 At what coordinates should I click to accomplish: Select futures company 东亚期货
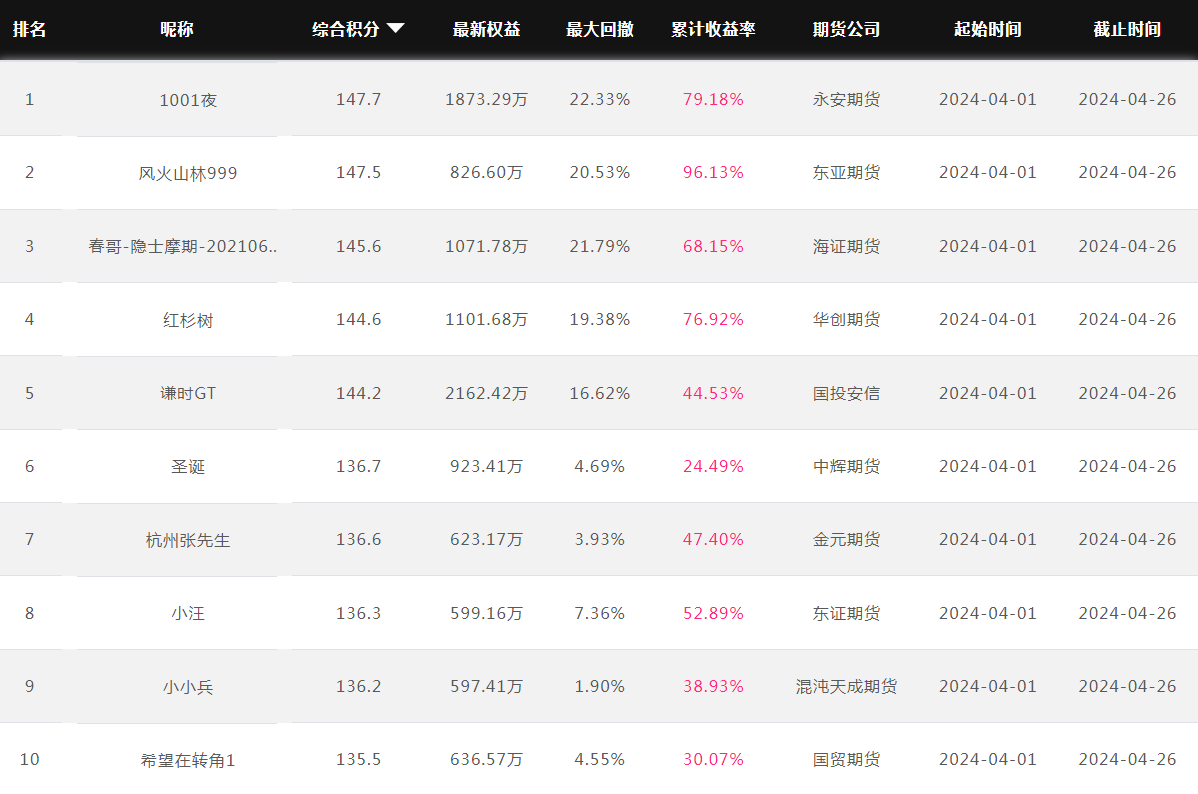pyautogui.click(x=846, y=173)
